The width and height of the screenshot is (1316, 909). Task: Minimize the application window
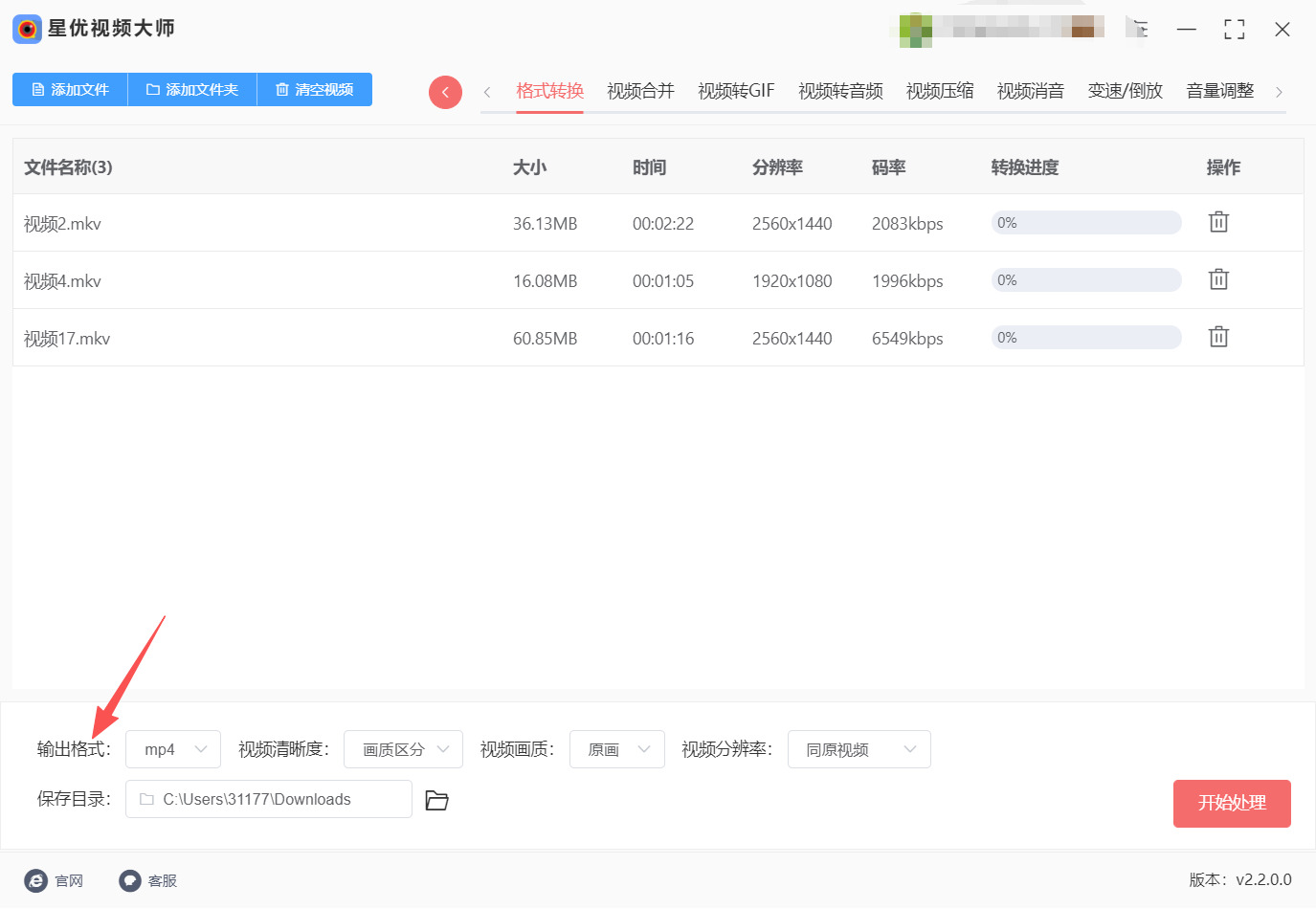(x=1187, y=29)
